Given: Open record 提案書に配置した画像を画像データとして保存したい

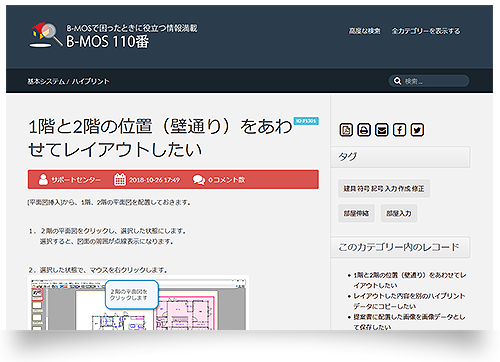Looking at the screenshot, I should [x=409, y=322].
